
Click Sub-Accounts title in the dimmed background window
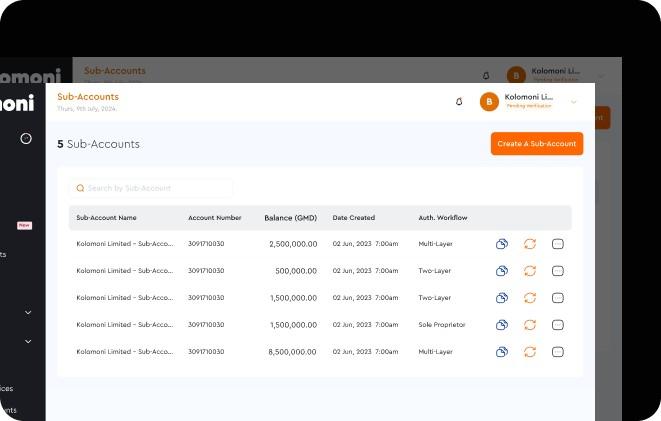pos(115,70)
